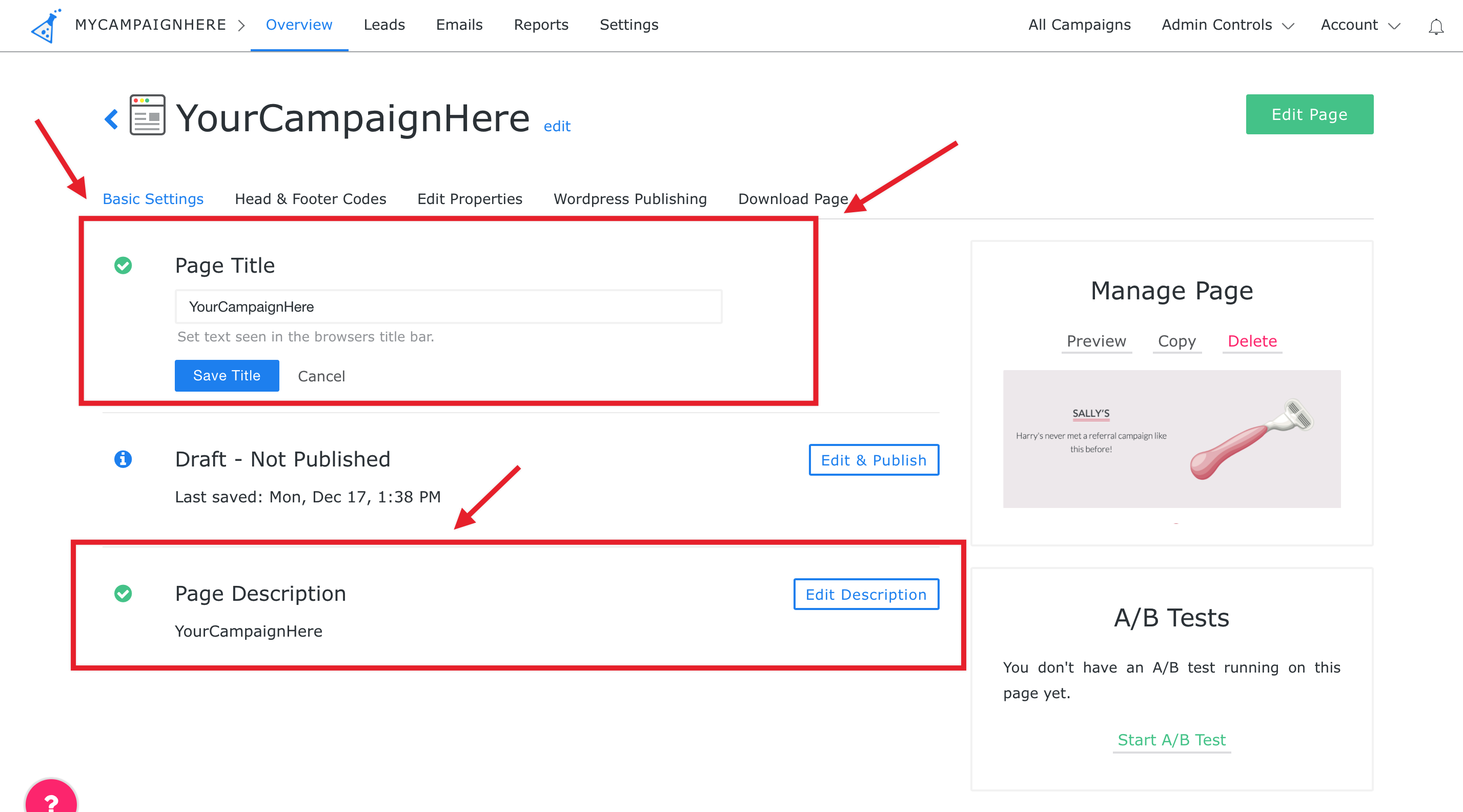Open the Edit Properties sub-tab
1463x812 pixels.
pyautogui.click(x=470, y=199)
